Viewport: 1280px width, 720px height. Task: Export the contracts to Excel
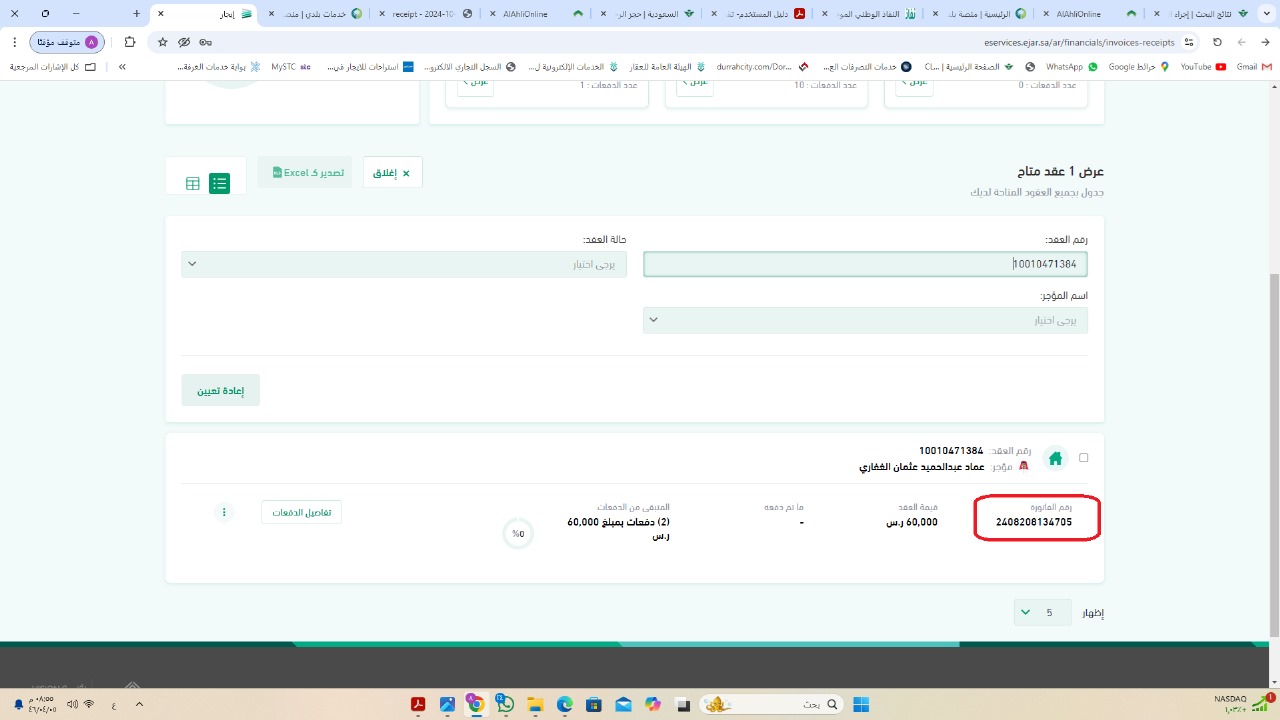pyautogui.click(x=307, y=173)
